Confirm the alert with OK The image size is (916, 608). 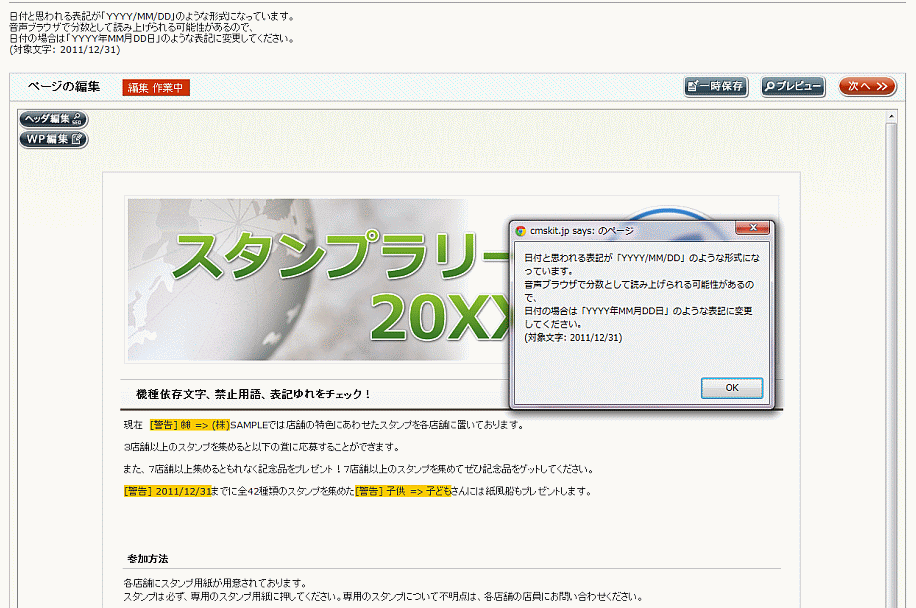point(731,388)
